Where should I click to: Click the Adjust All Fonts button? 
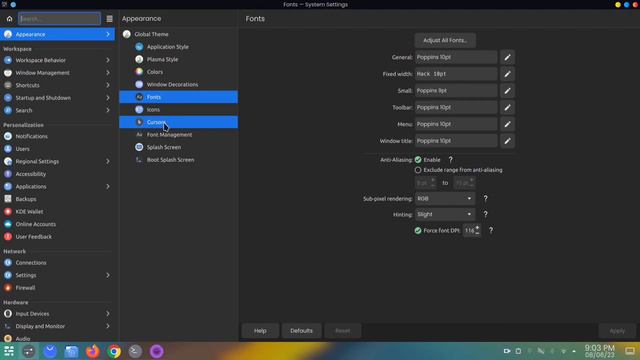[x=445, y=40]
